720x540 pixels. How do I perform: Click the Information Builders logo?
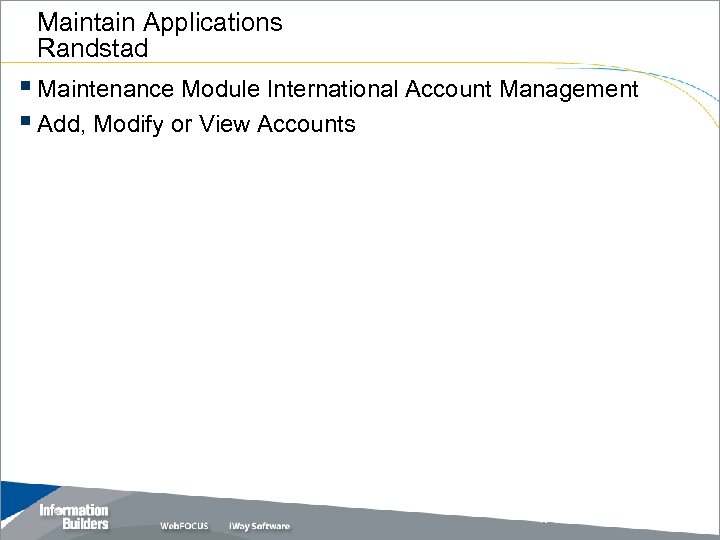coord(74,517)
